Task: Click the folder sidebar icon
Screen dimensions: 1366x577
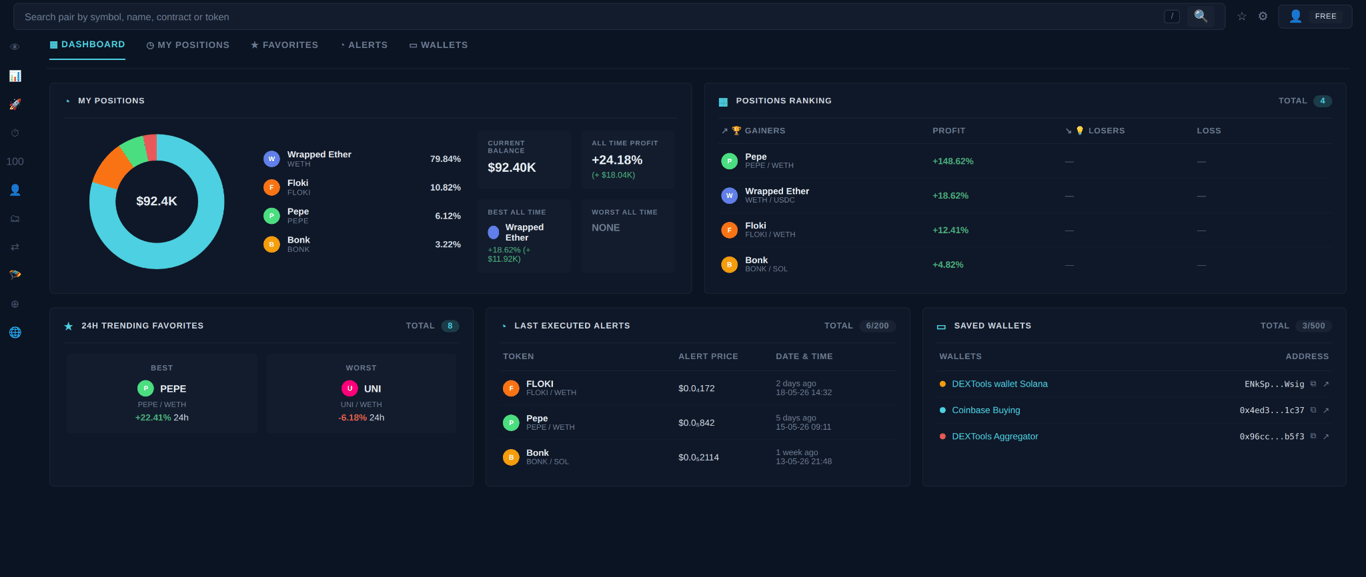Action: coord(15,219)
